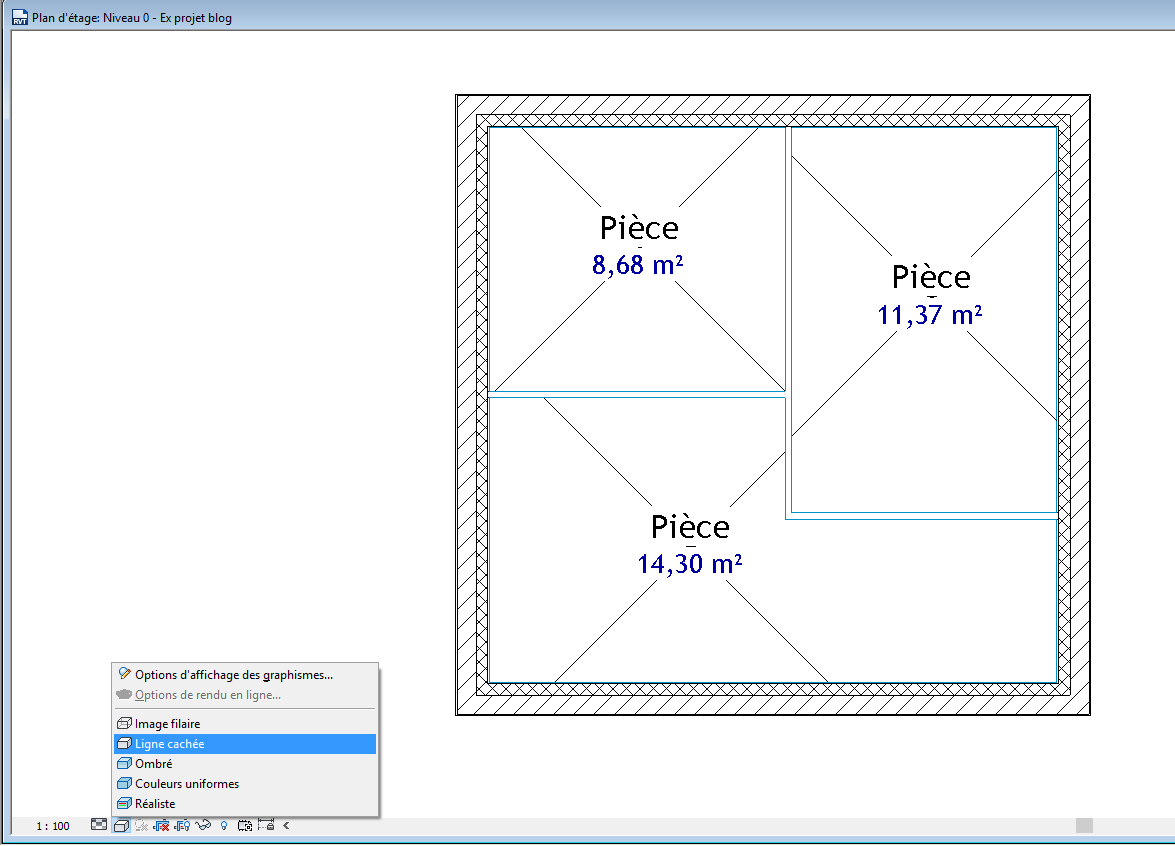
Task: Collapse the view control bar with the chevron
Action: (284, 826)
